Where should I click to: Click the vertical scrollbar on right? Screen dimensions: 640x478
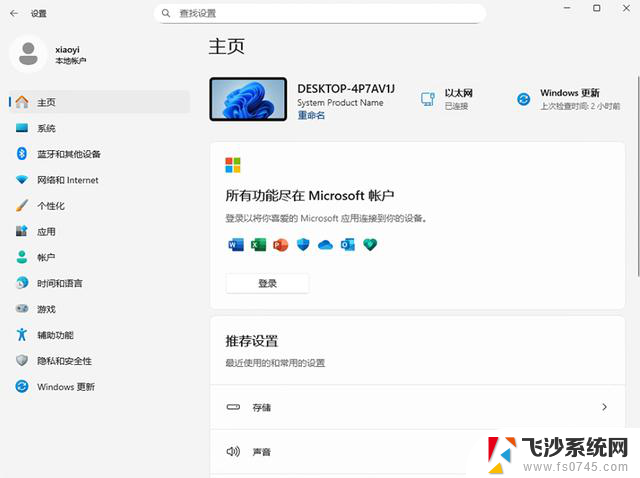638,176
